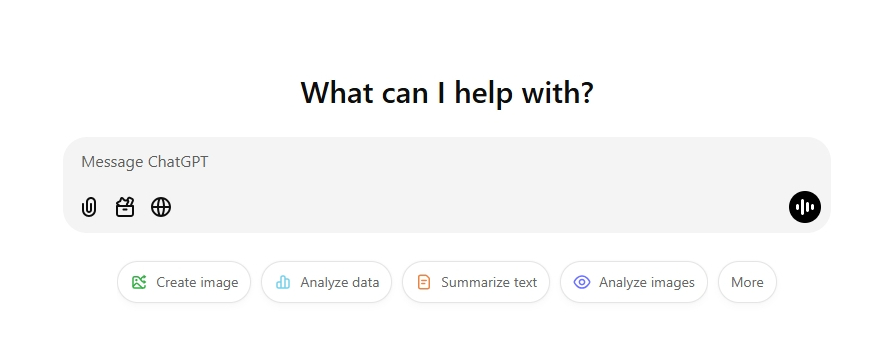Click the orange document icon on Summarize text
873x363 pixels.
(424, 282)
